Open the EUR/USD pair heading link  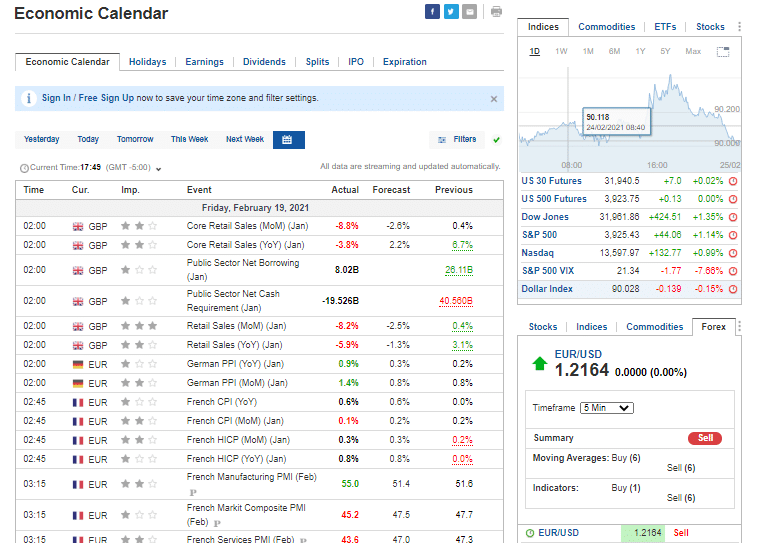pos(578,354)
